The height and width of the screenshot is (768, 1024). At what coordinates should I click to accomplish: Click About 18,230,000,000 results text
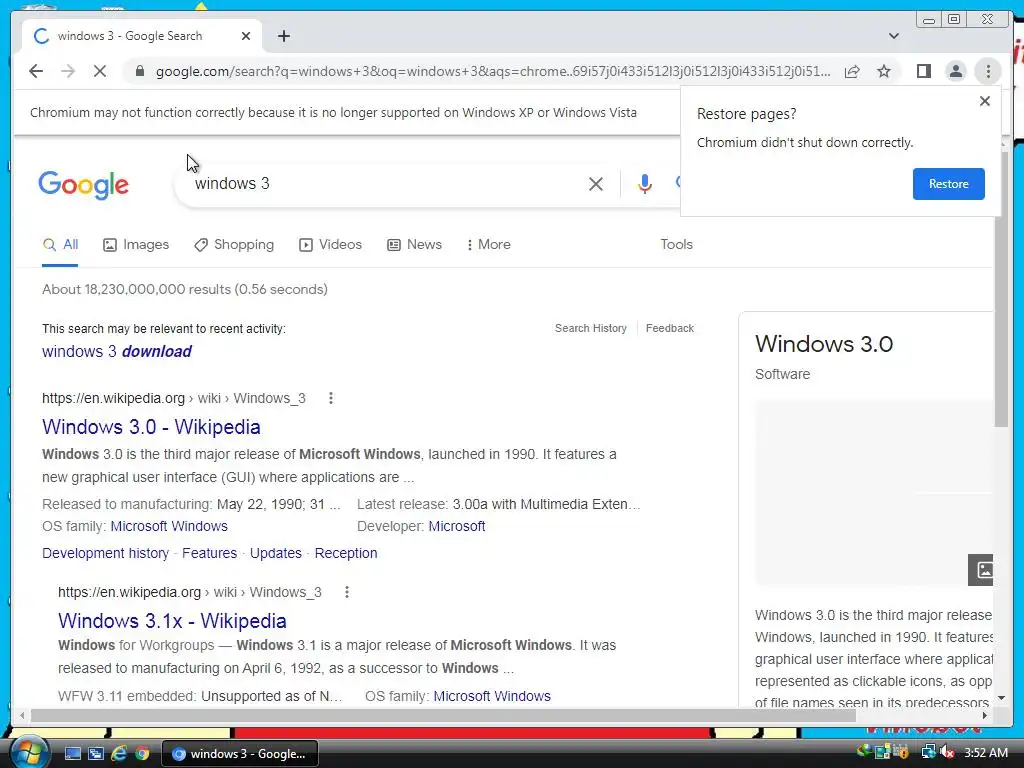185,289
